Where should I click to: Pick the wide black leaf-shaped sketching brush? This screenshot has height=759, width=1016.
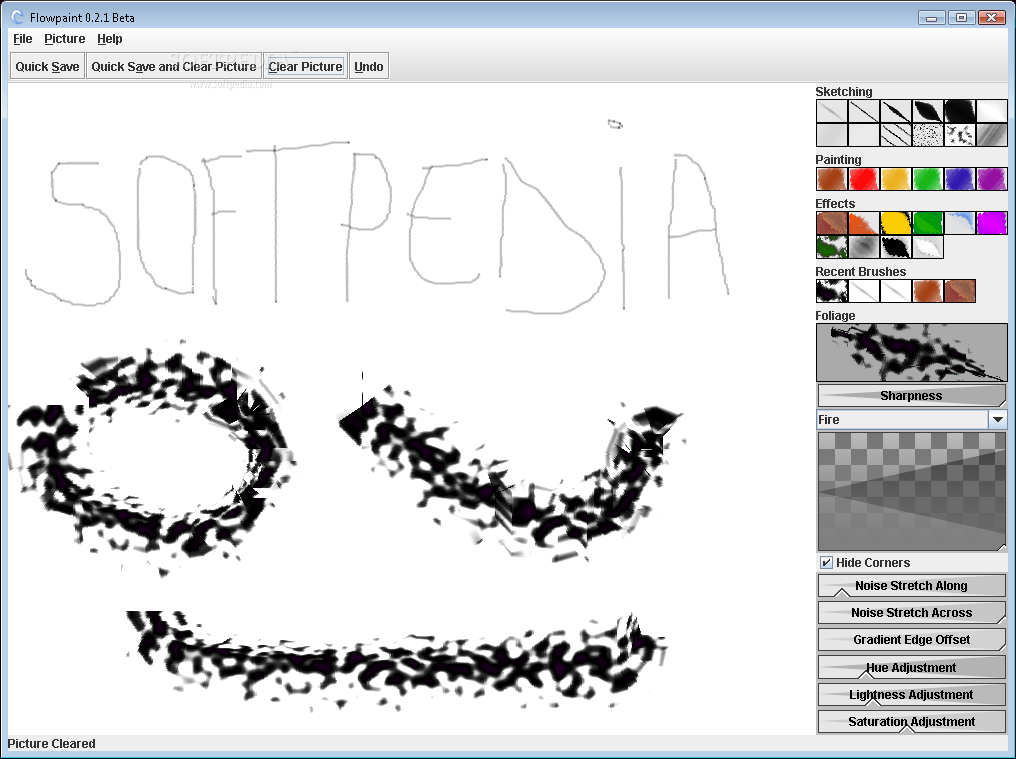(928, 111)
